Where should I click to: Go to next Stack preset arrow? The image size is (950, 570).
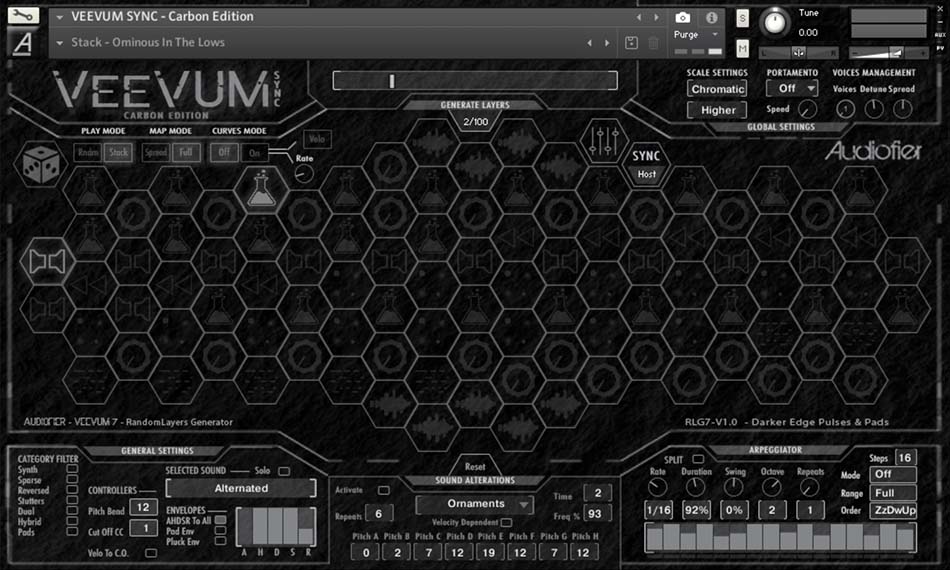coord(607,43)
